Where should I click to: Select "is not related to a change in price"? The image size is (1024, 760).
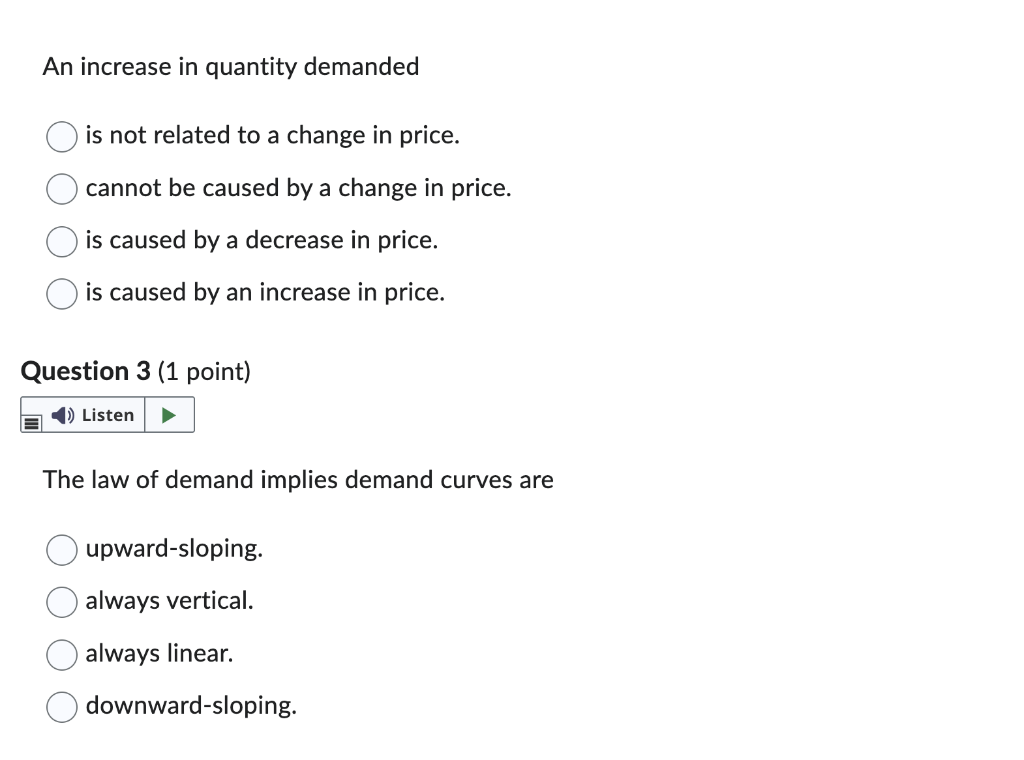click(x=61, y=137)
